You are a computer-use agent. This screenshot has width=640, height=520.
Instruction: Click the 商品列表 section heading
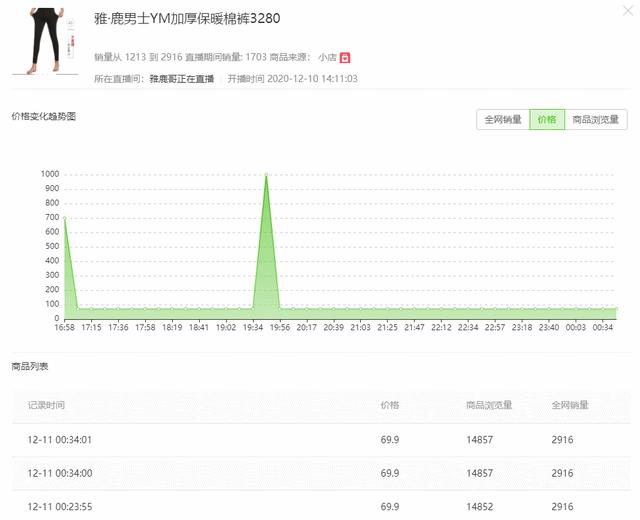pyautogui.click(x=30, y=367)
